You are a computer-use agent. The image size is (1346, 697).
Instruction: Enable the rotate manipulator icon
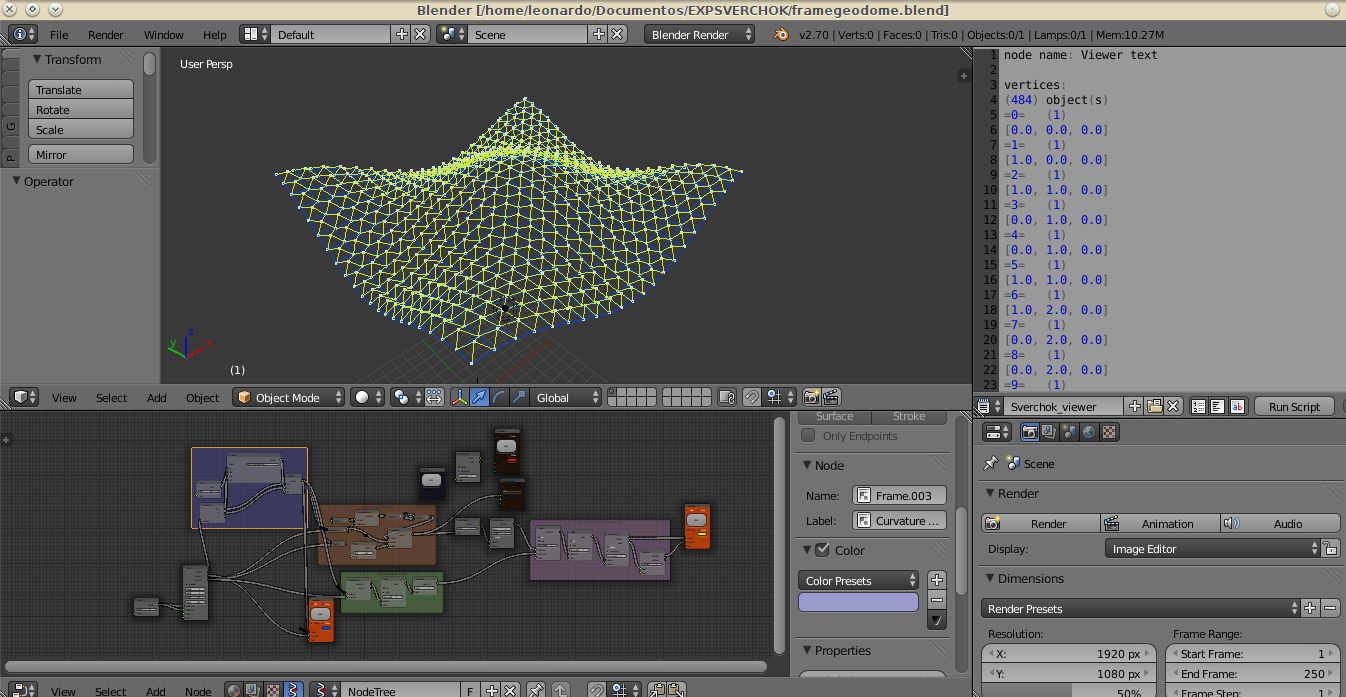499,398
